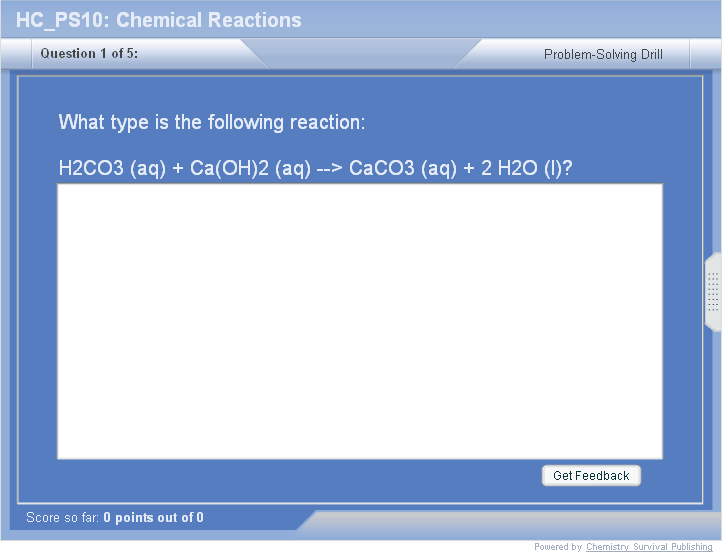722x556 pixels.
Task: Click inside the white answer box
Action: (x=360, y=321)
